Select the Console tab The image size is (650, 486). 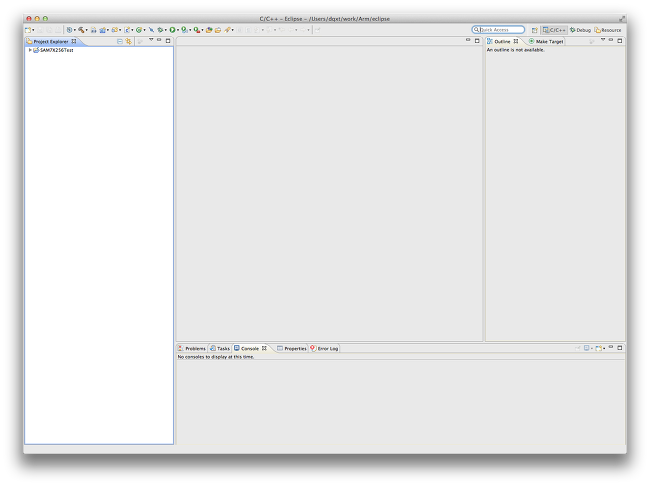tap(250, 348)
